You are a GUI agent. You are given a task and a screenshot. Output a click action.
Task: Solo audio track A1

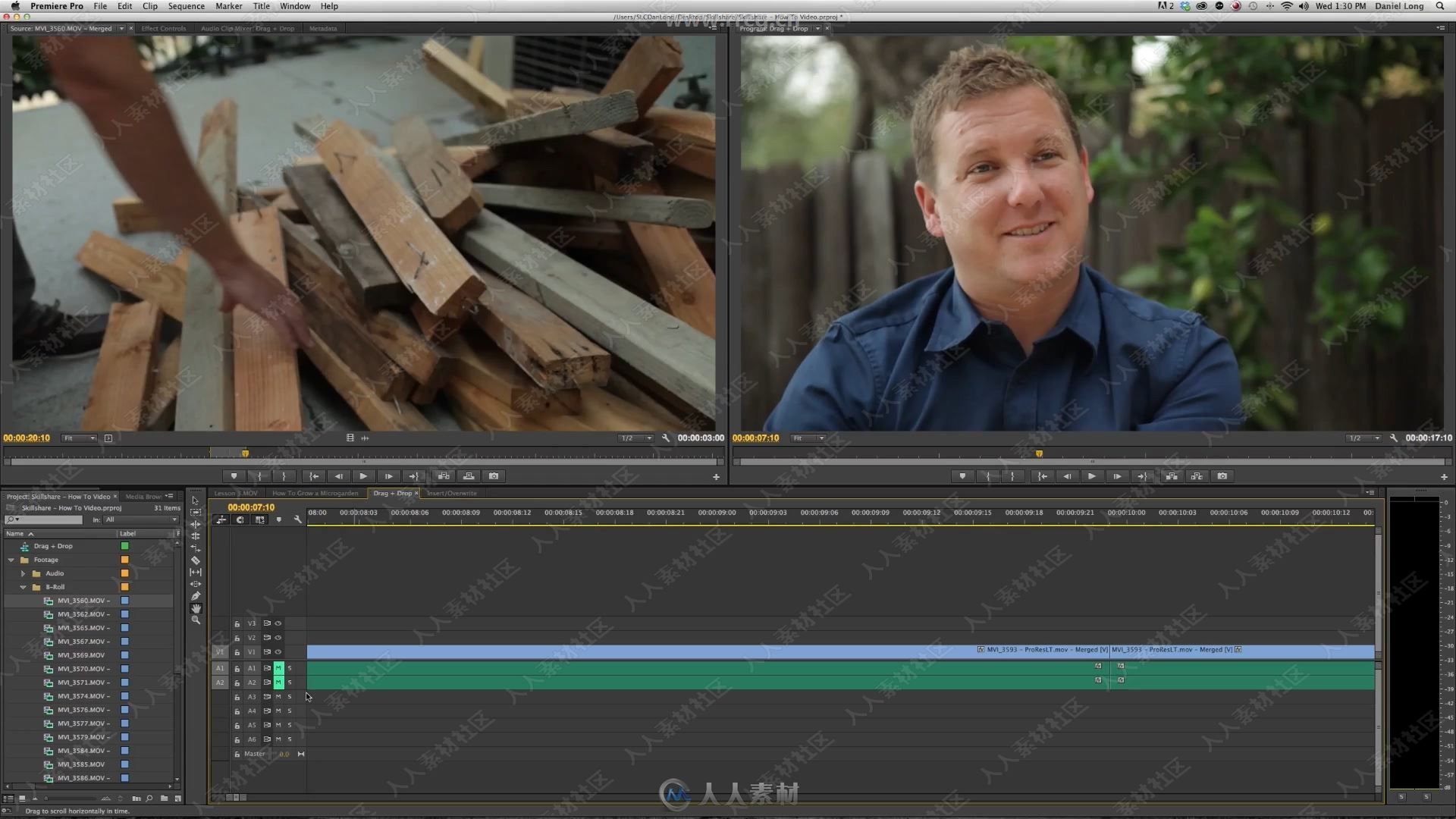point(290,668)
